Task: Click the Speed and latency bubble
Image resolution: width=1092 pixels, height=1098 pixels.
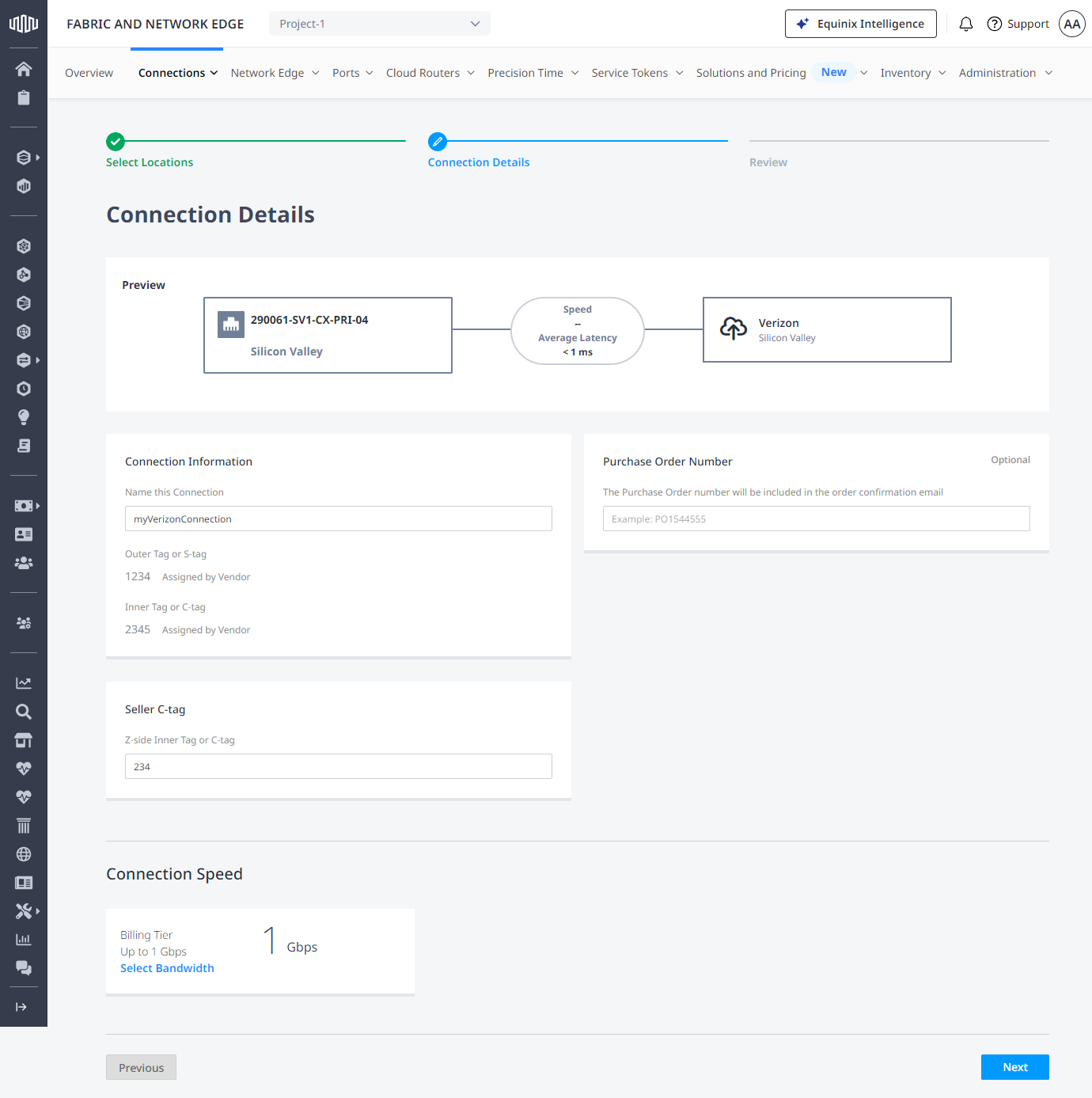Action: click(x=578, y=331)
